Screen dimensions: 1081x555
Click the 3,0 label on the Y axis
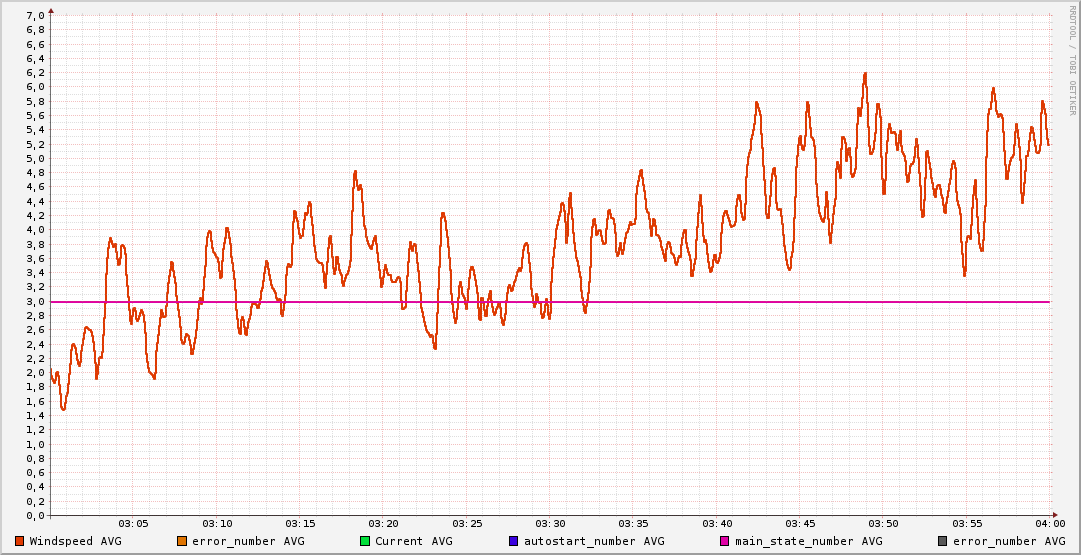(34, 301)
